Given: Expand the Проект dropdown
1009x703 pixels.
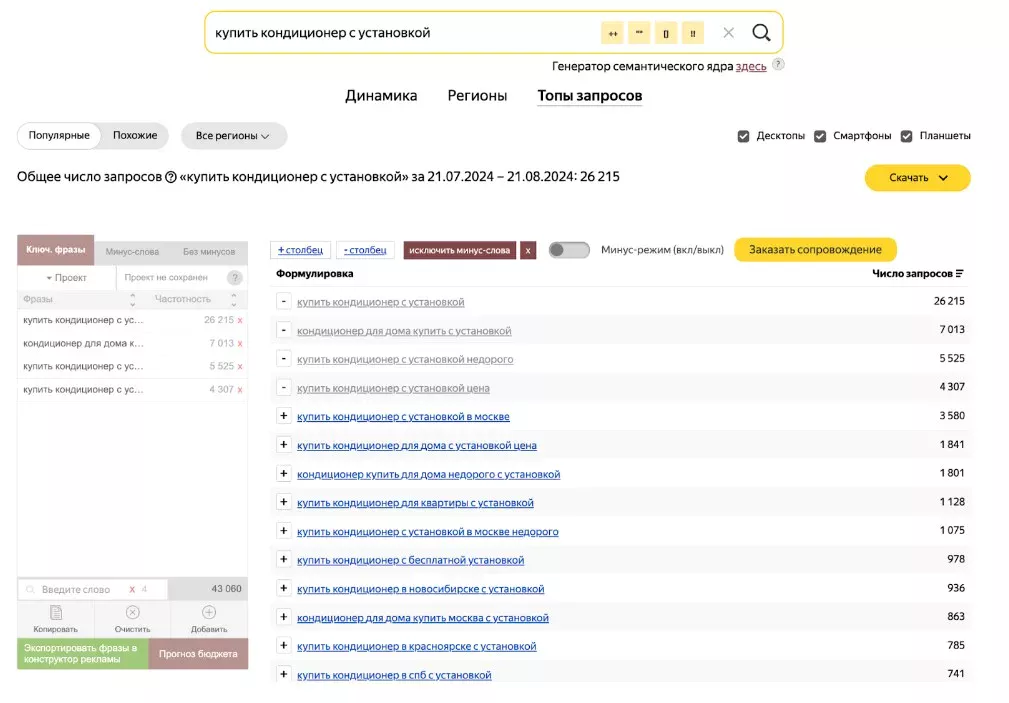Looking at the screenshot, I should [66, 277].
